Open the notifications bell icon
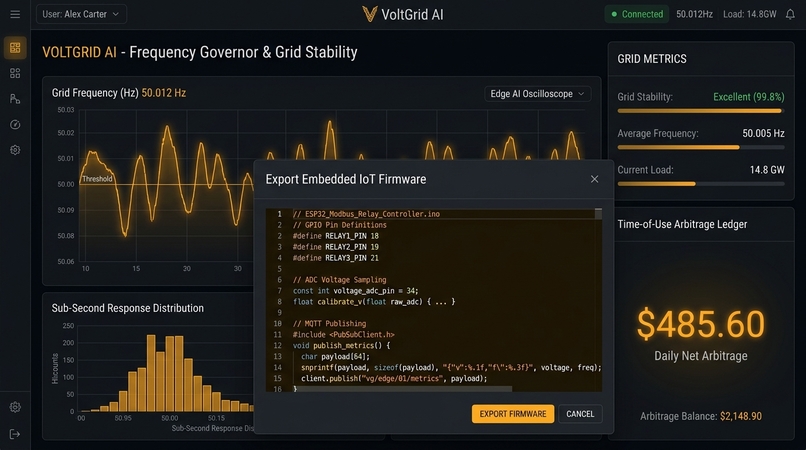 [791, 14]
